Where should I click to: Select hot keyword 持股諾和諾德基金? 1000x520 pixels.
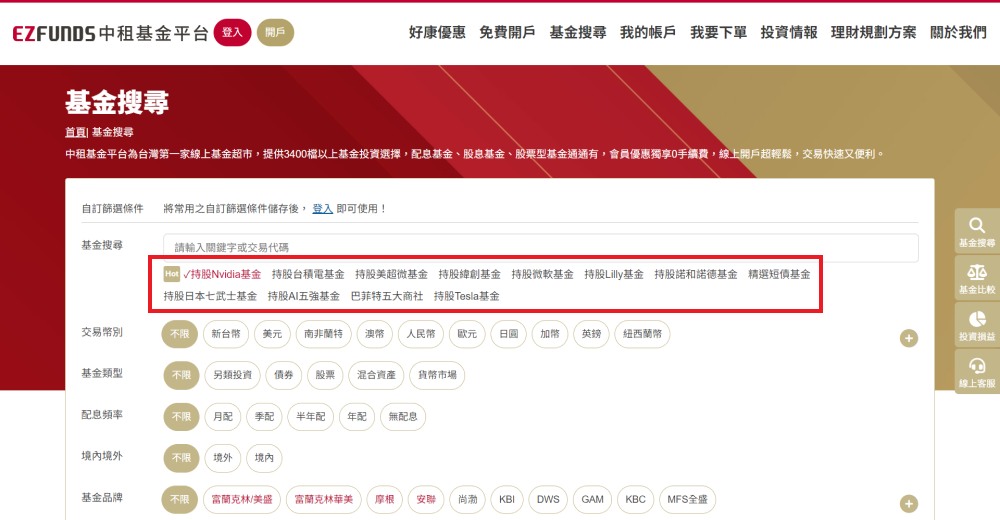click(696, 274)
